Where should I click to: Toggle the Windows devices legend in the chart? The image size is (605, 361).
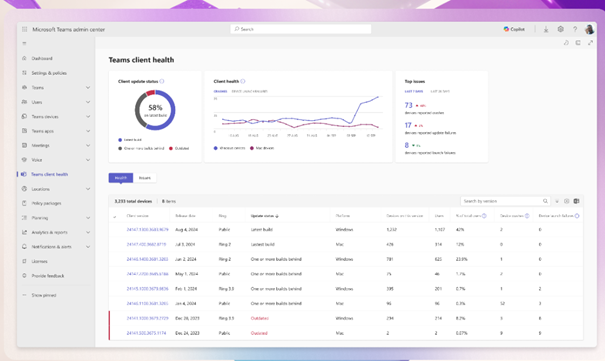click(229, 148)
